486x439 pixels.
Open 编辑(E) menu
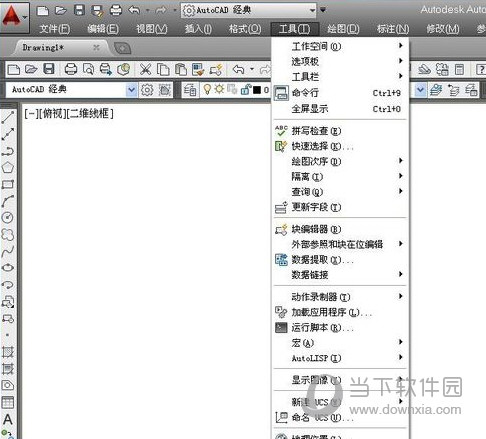point(103,29)
